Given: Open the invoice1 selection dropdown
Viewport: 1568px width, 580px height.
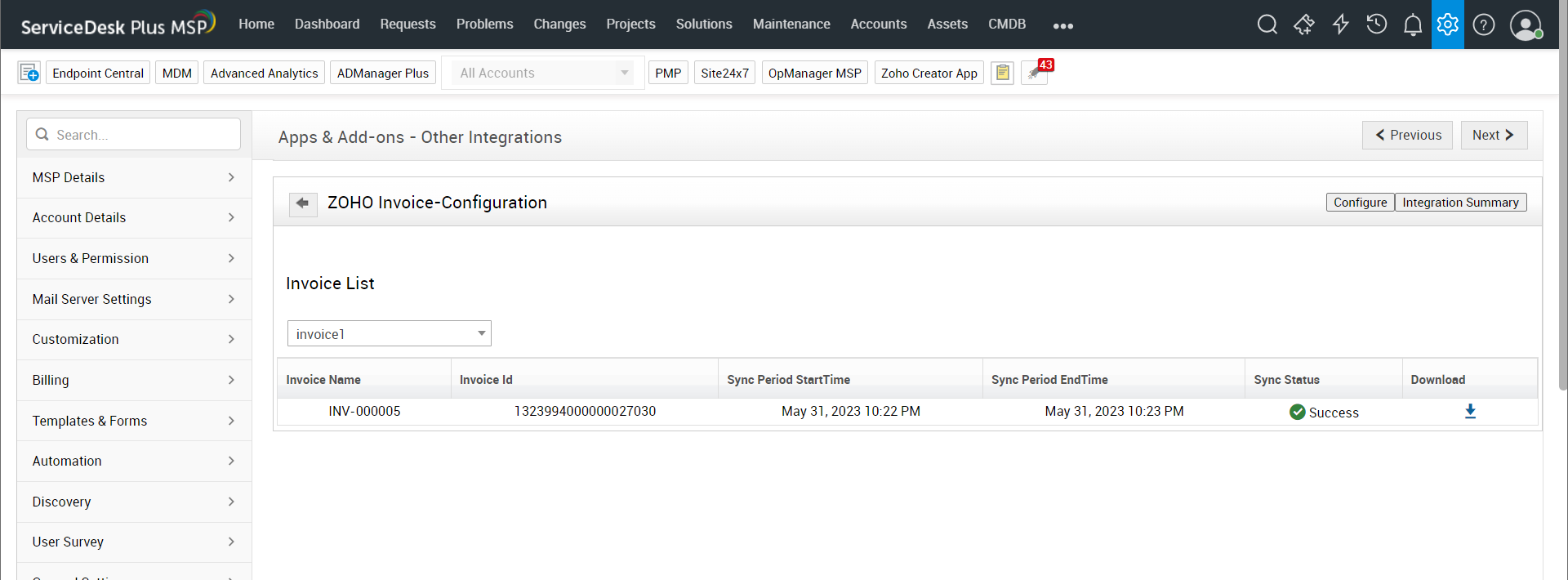Looking at the screenshot, I should pos(390,333).
